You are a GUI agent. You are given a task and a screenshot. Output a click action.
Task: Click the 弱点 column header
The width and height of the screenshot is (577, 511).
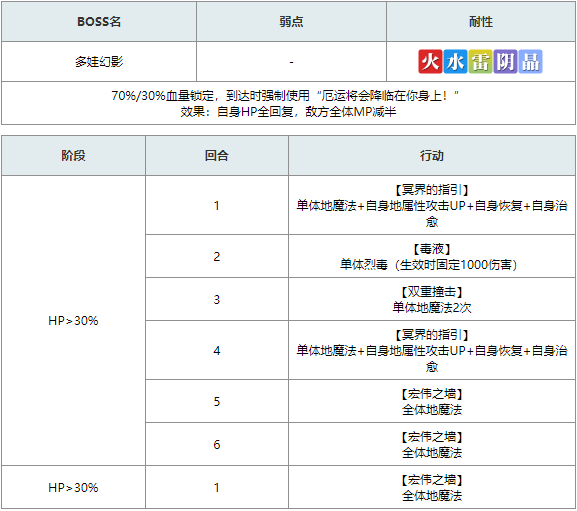pos(291,21)
